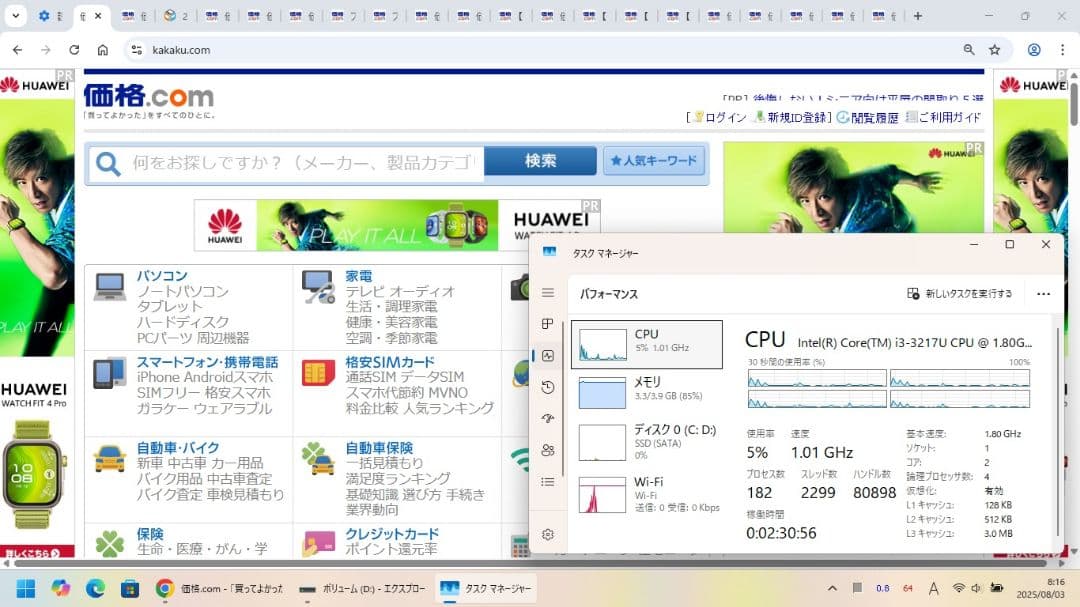The width and height of the screenshot is (1080, 607).
Task: Open Chrome three-dot menu
Action: pyautogui.click(x=1063, y=50)
